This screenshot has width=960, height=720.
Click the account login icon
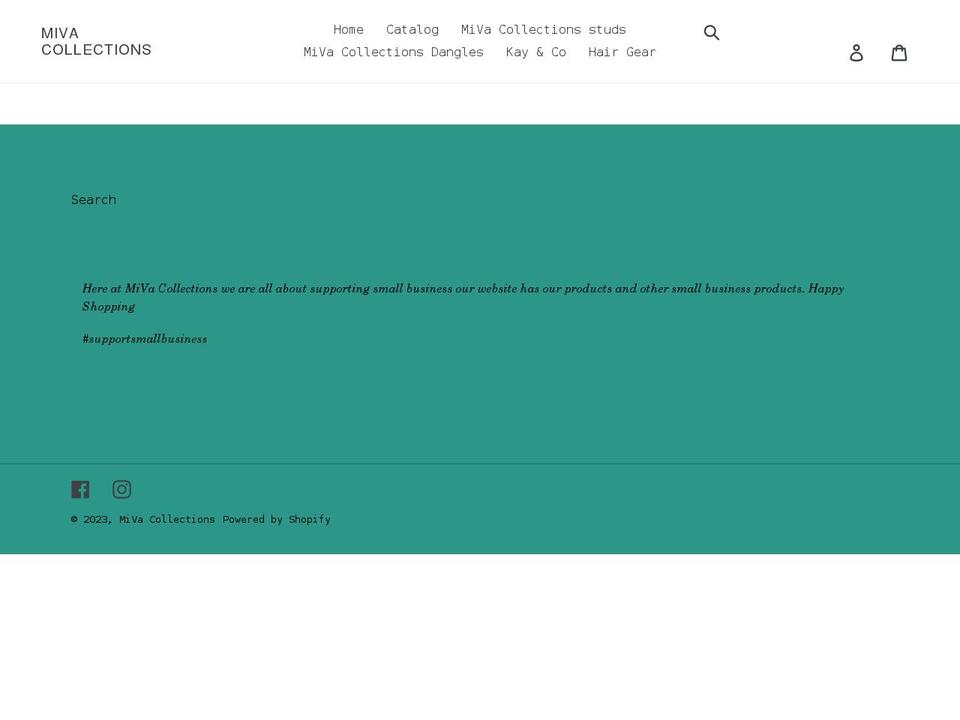point(857,52)
